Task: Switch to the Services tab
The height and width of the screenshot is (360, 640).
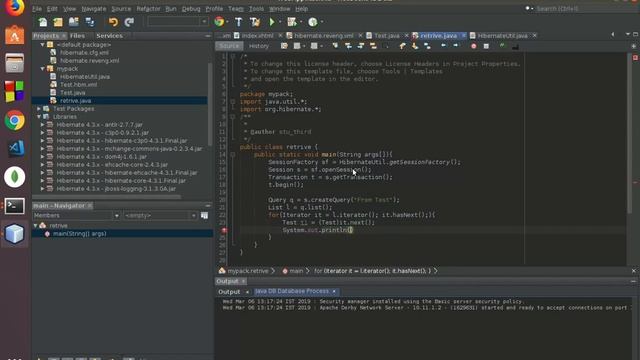Action: (109, 36)
